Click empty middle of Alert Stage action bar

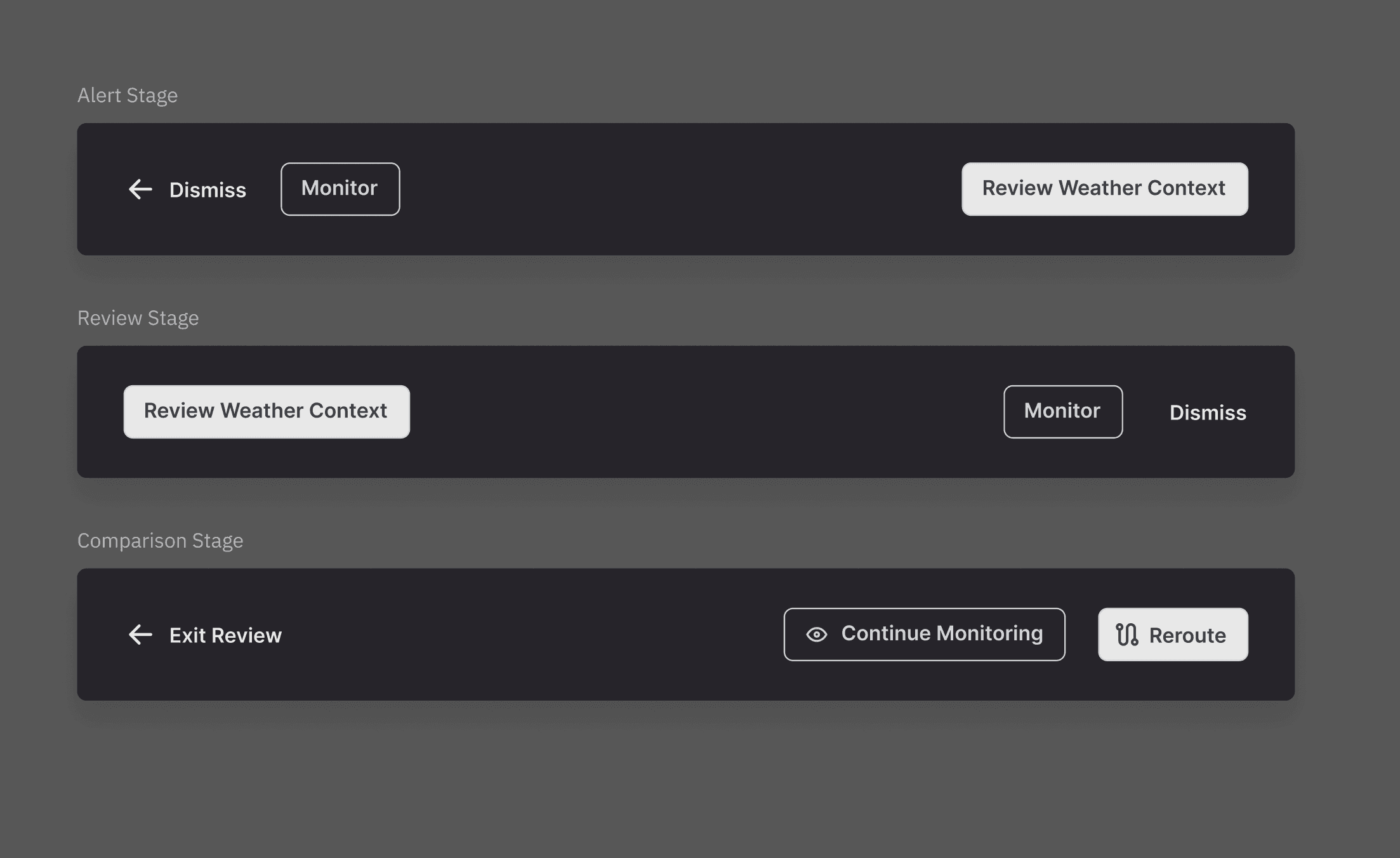(x=679, y=189)
